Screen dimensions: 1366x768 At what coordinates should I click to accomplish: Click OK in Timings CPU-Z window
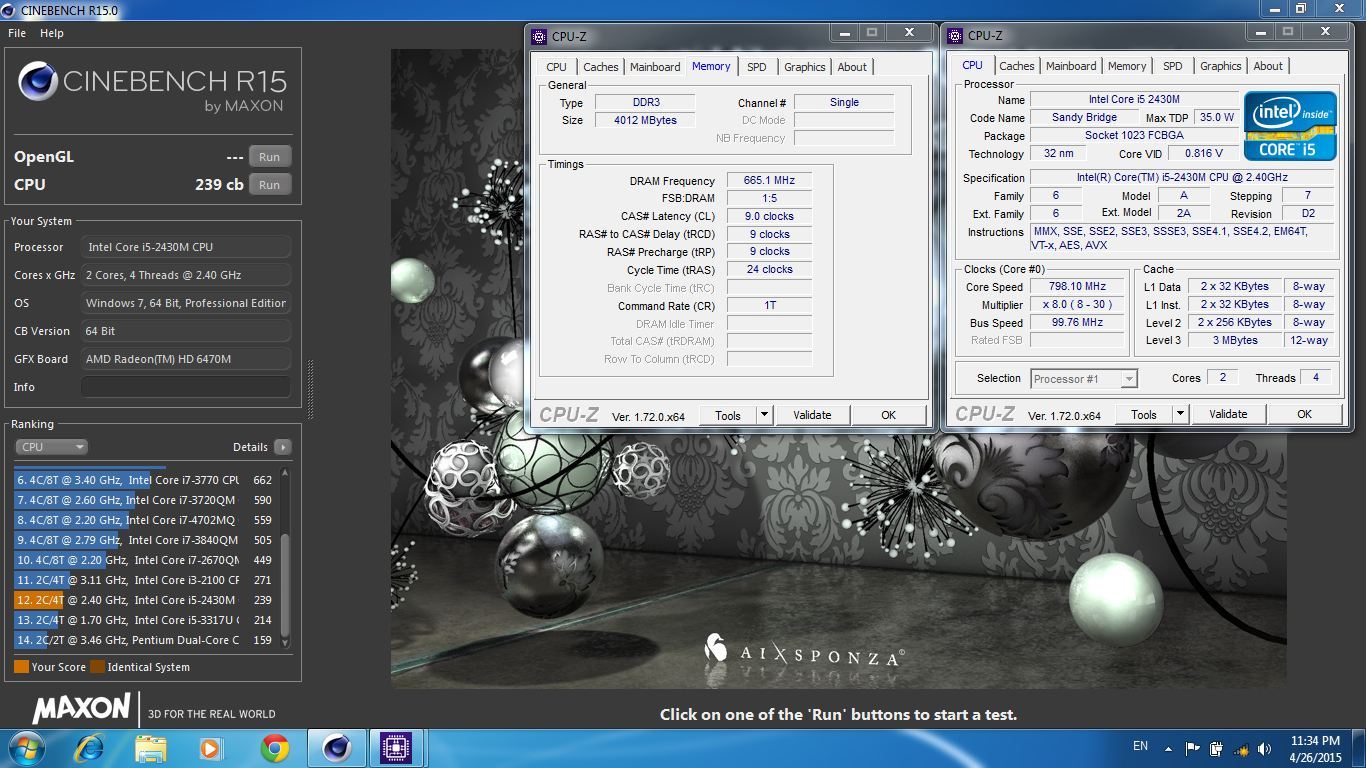pos(889,415)
